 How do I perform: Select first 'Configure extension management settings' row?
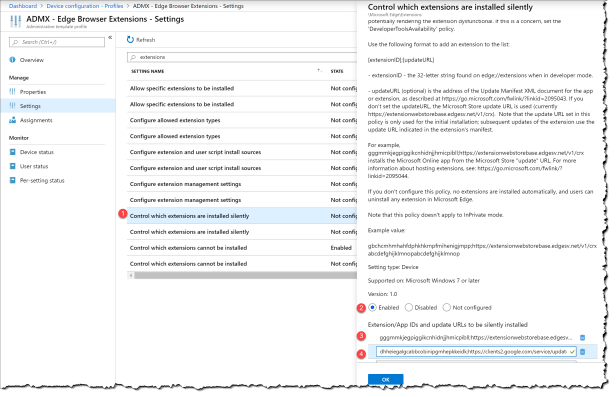[242, 184]
